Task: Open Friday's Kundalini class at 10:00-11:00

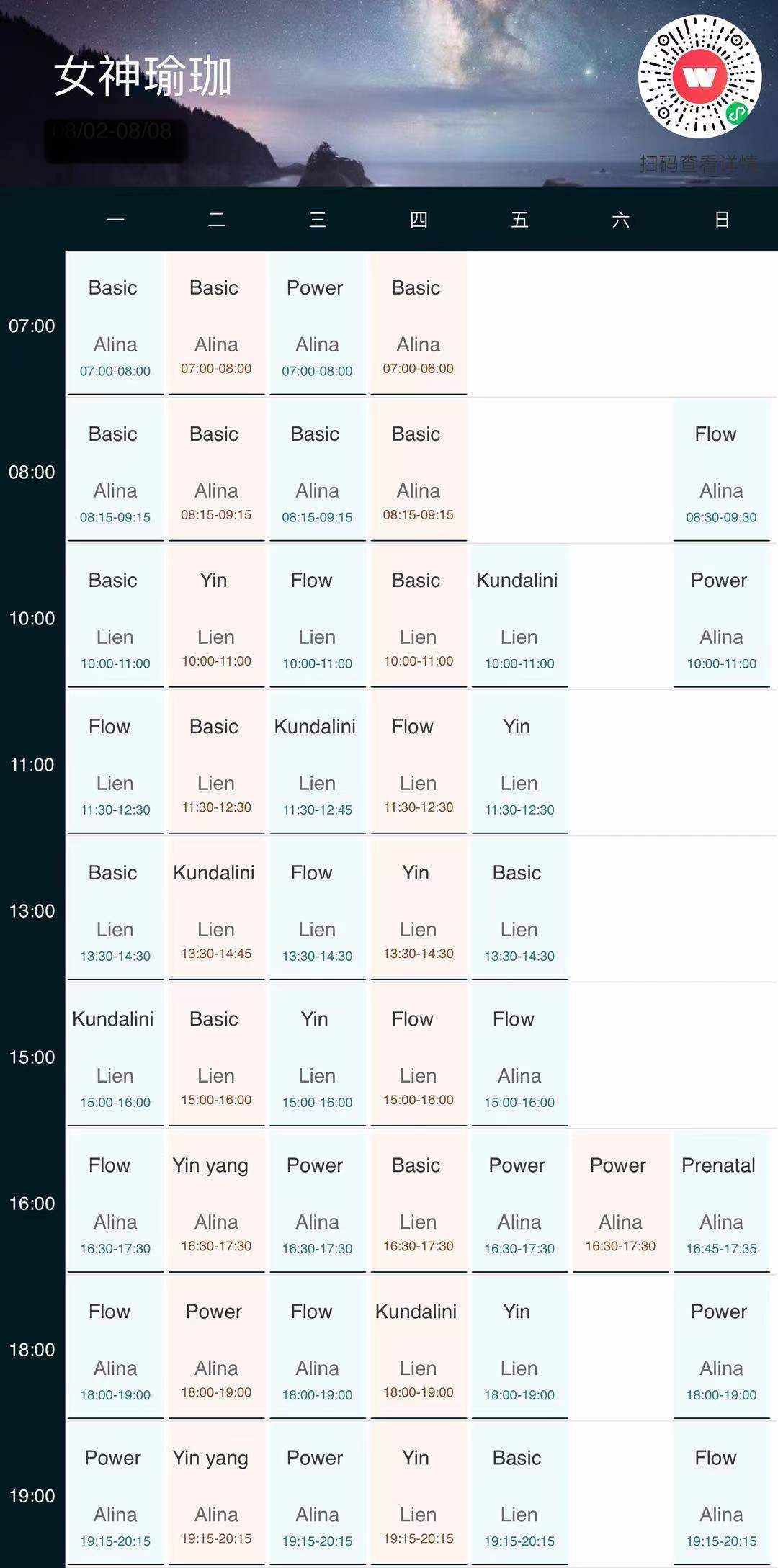Action: 519,616
